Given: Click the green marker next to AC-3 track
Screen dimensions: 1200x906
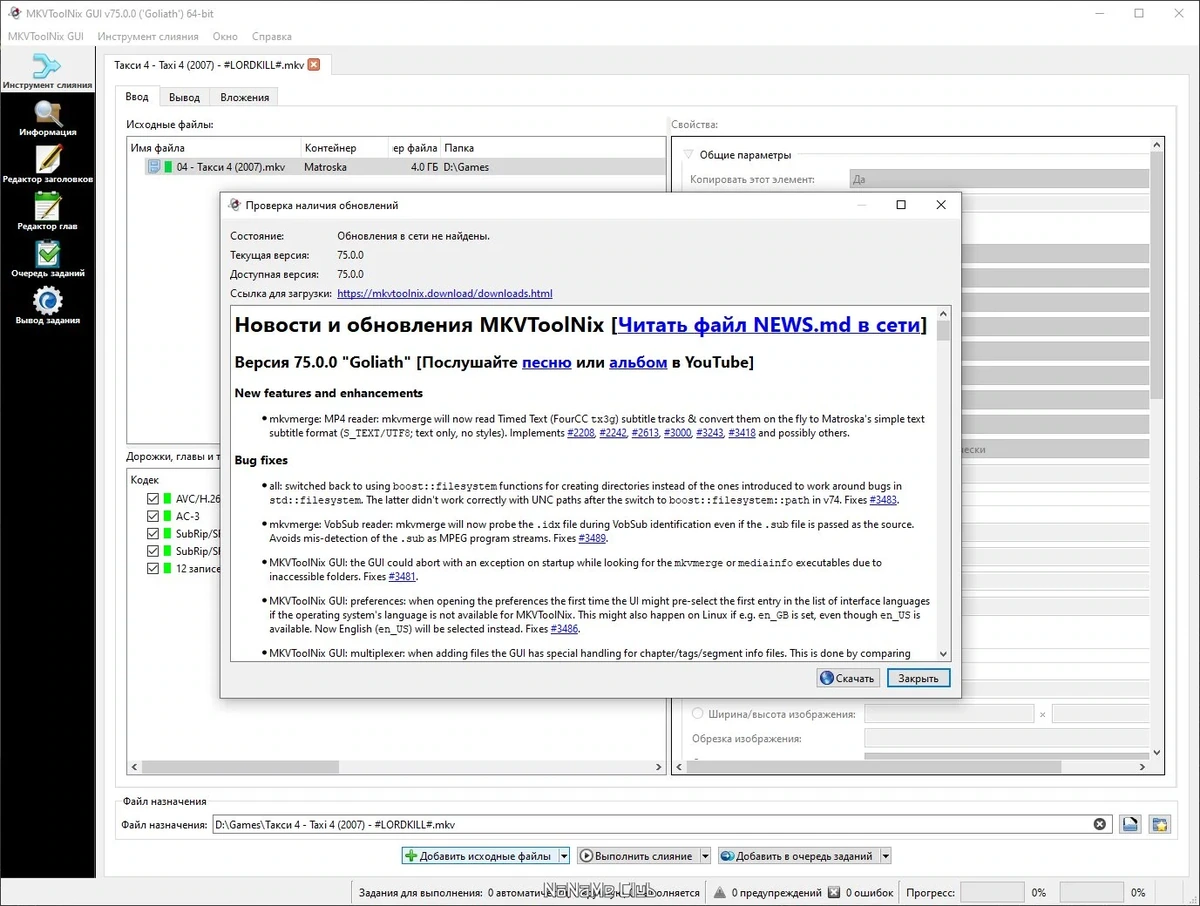Looking at the screenshot, I should point(168,516).
